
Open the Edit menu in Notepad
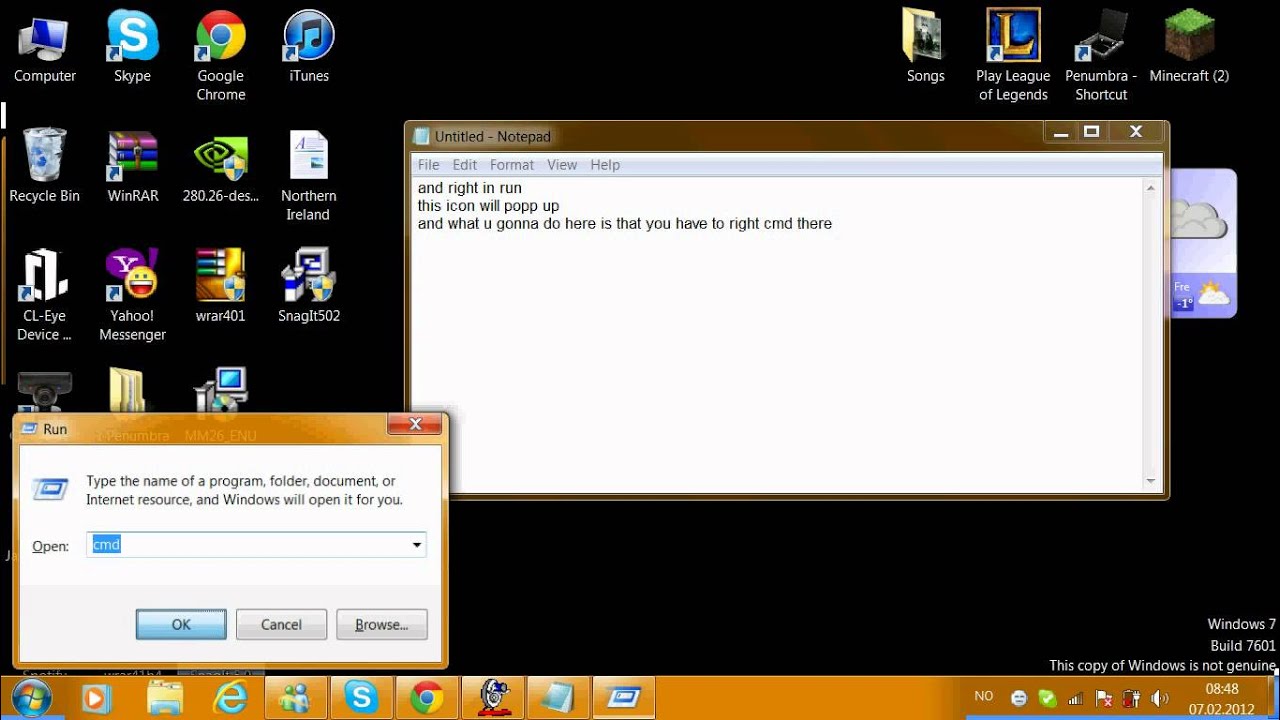[x=464, y=165]
